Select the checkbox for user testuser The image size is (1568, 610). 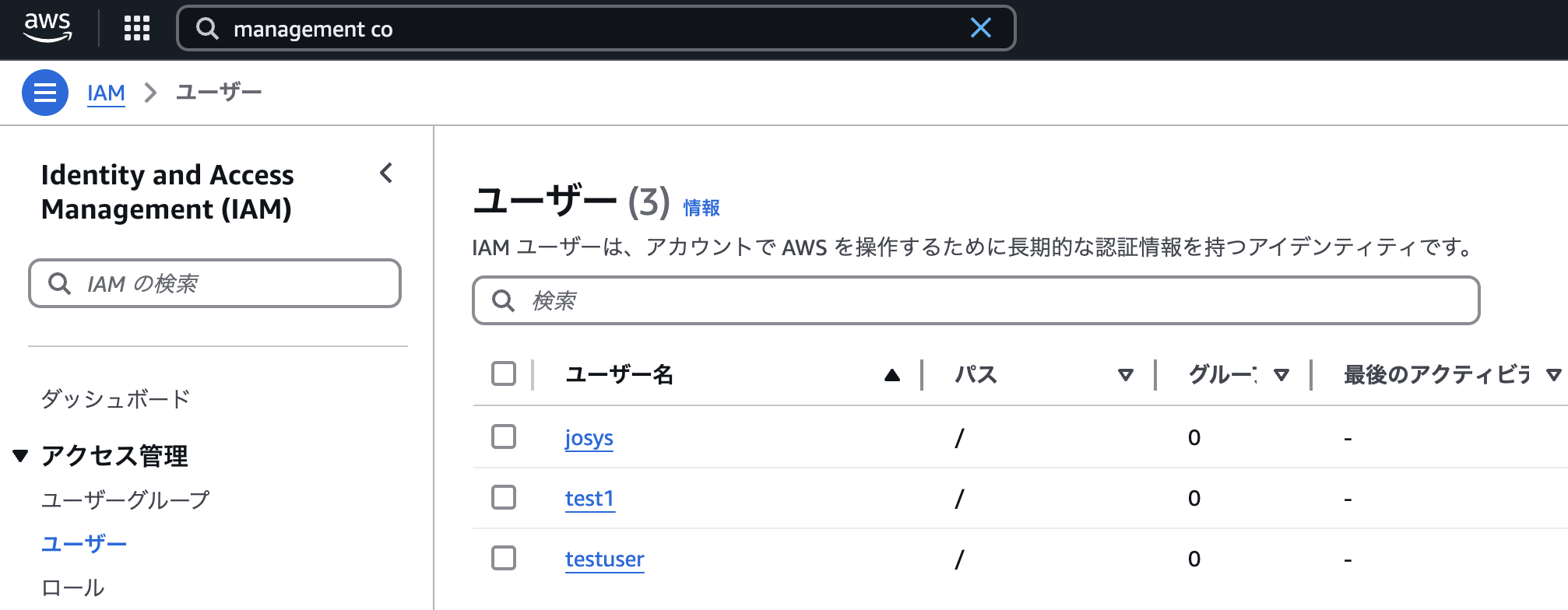[504, 558]
